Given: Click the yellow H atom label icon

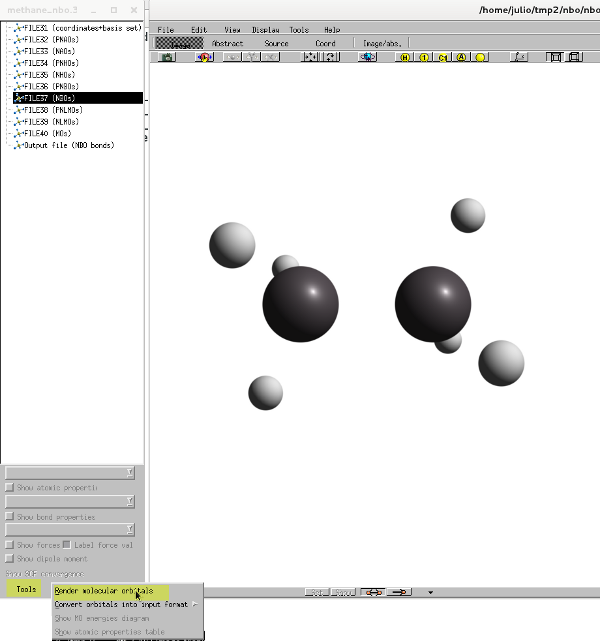Looking at the screenshot, I should click(x=405, y=57).
